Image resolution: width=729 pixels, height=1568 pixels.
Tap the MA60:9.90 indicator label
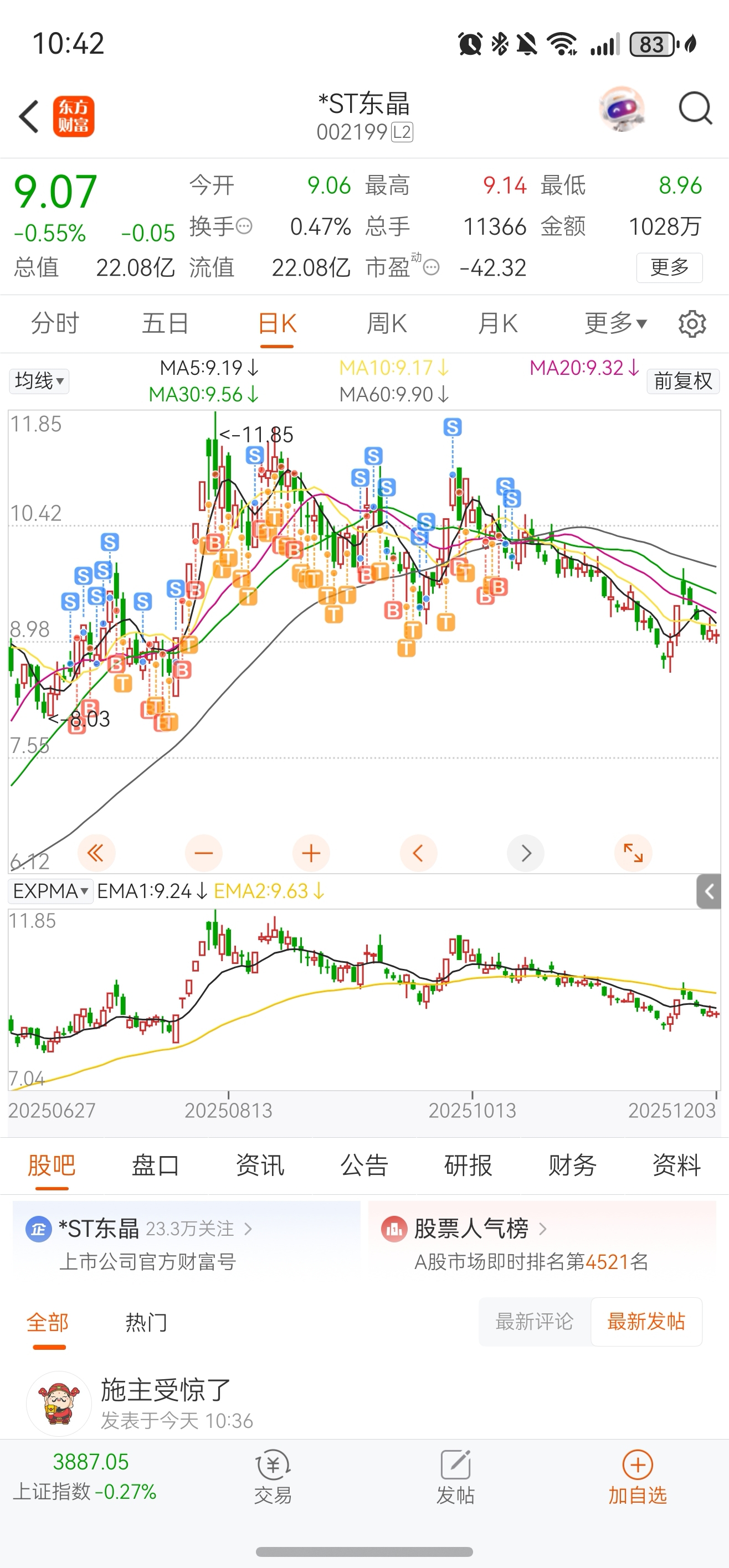click(x=394, y=394)
